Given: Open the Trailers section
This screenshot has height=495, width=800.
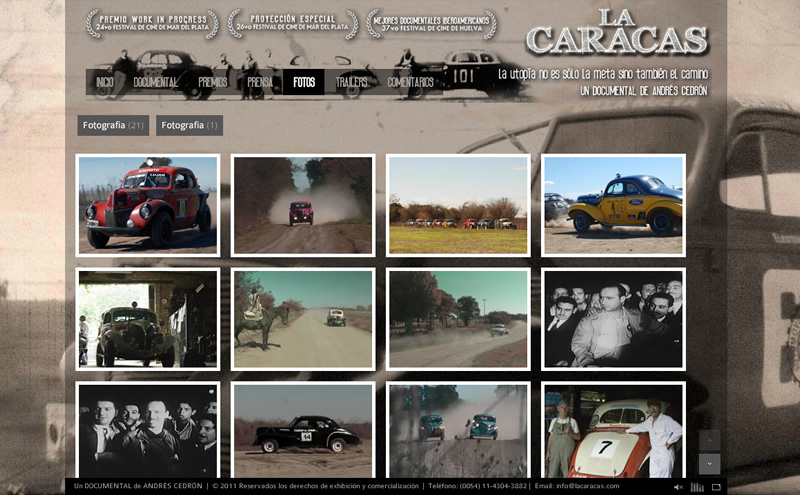Looking at the screenshot, I should pyautogui.click(x=351, y=82).
